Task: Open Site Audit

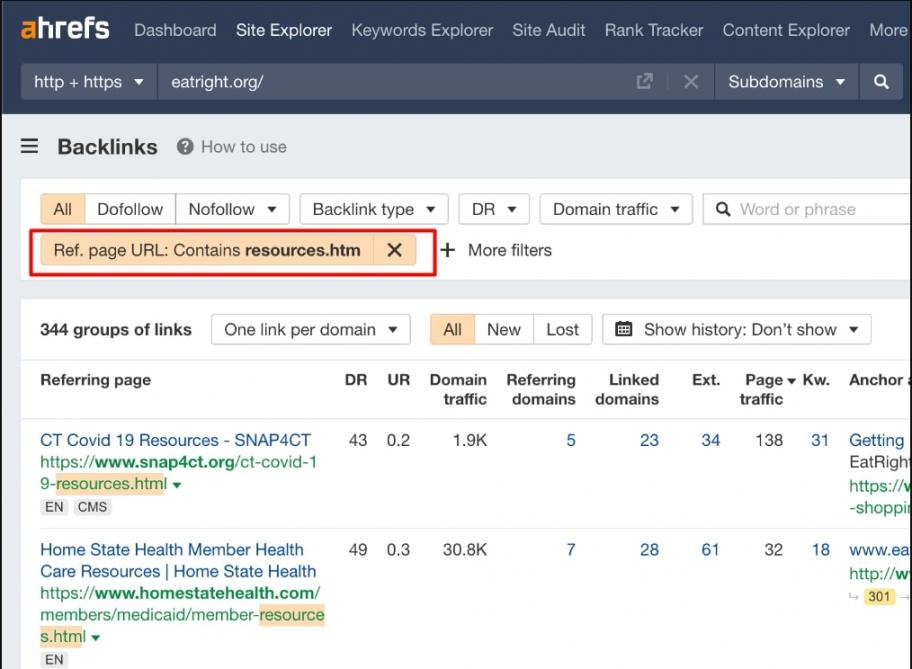Action: (x=548, y=30)
